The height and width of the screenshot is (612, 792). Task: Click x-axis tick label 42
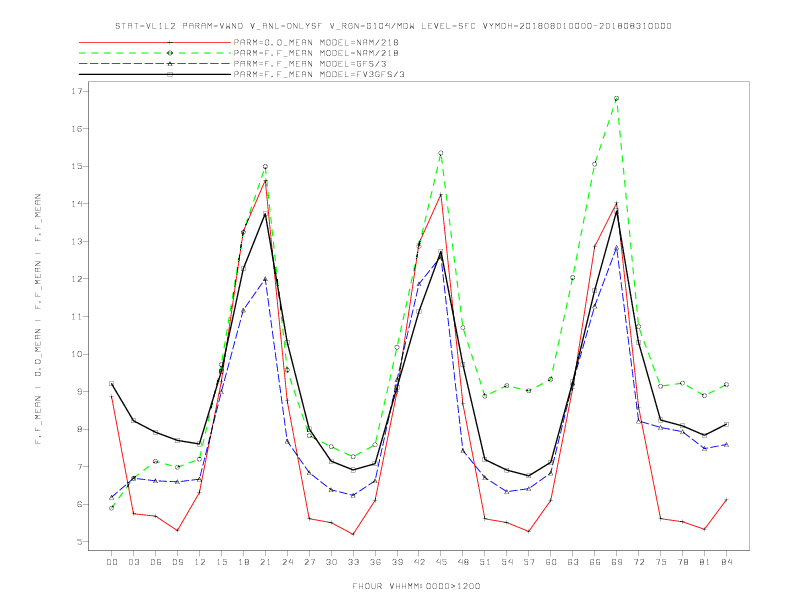pyautogui.click(x=419, y=562)
